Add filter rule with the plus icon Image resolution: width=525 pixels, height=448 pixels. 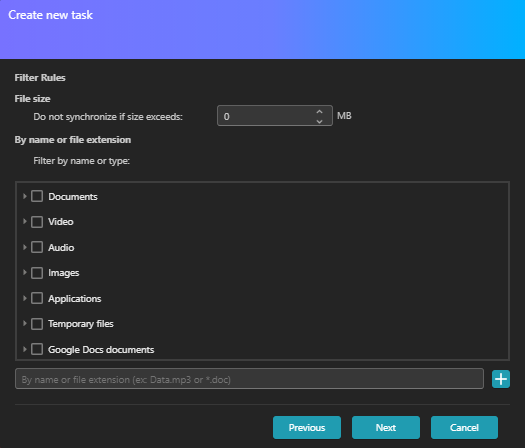tap(501, 379)
